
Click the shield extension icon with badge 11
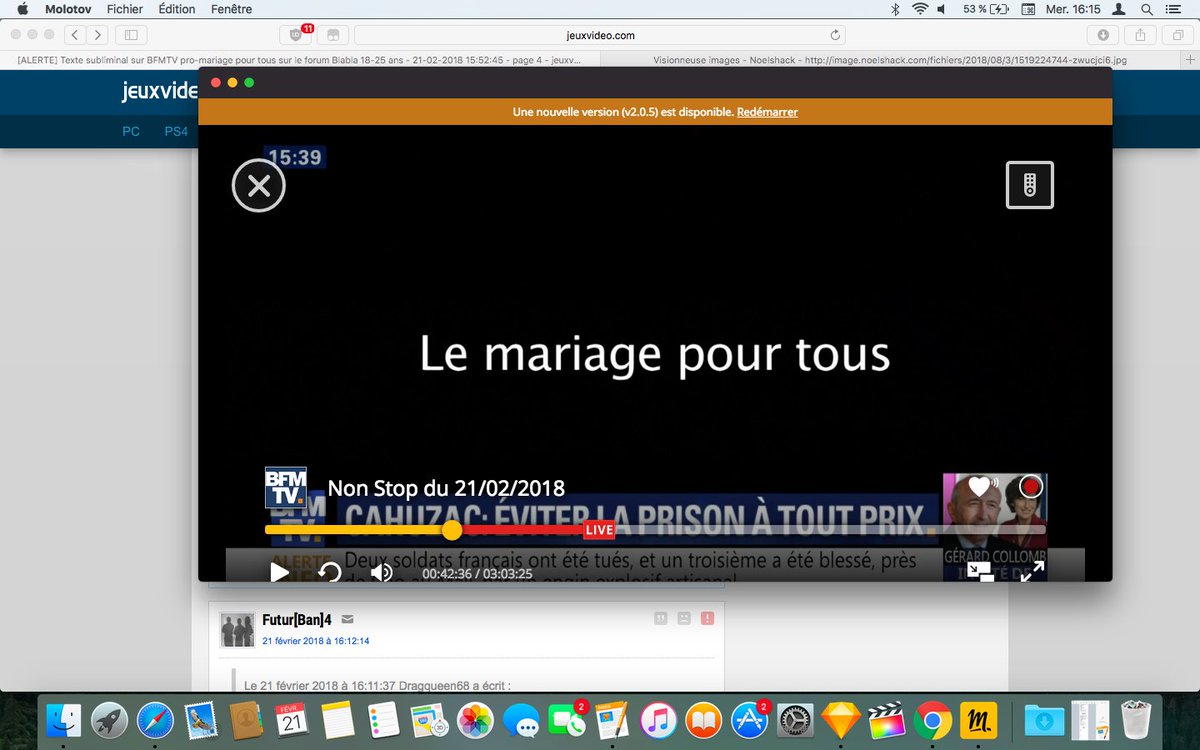(x=297, y=35)
